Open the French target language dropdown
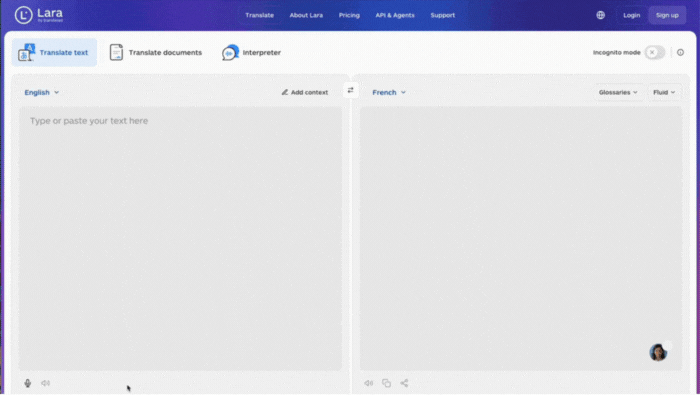Image resolution: width=700 pixels, height=395 pixels. click(x=389, y=92)
